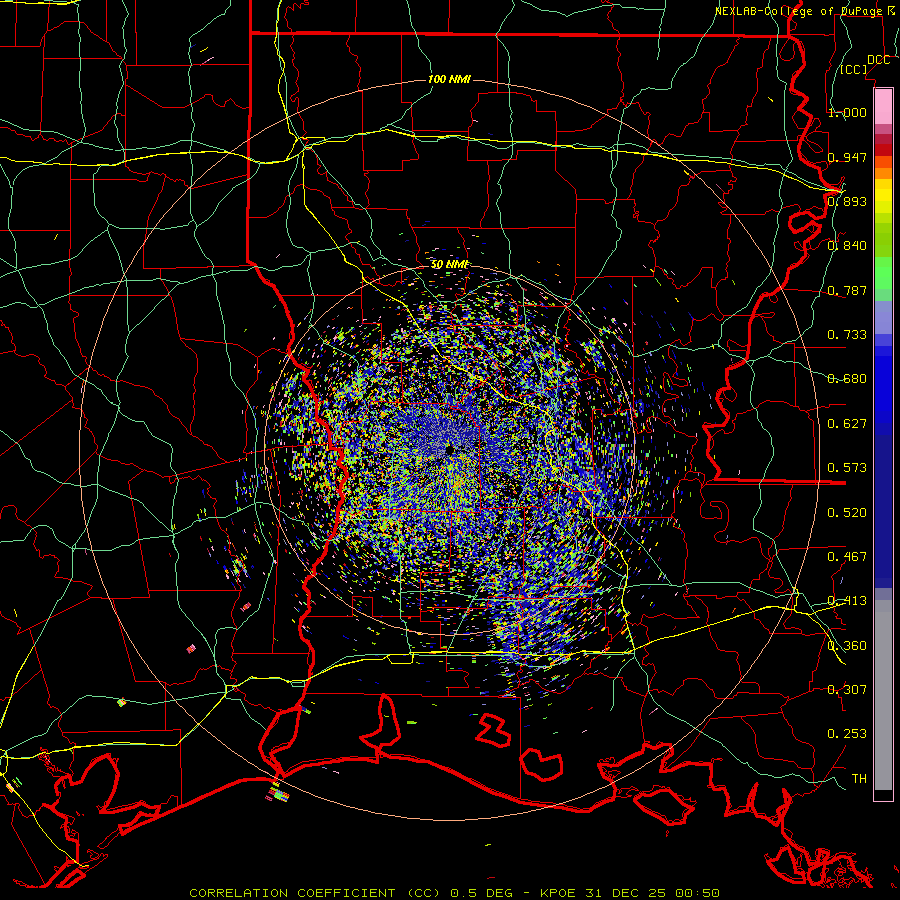Screen dimensions: 900x900
Task: Click the 0.253 legend value
Action: point(847,734)
